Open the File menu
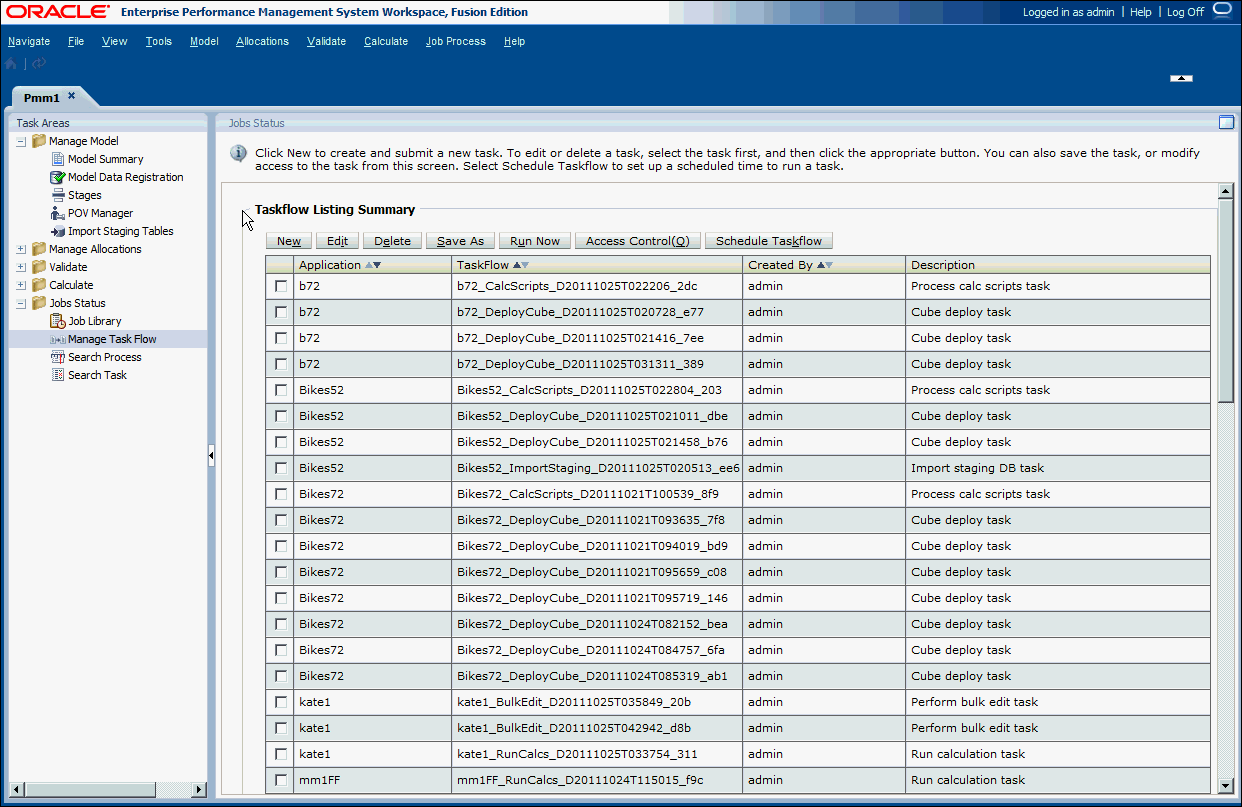The width and height of the screenshot is (1242, 807). tap(76, 41)
